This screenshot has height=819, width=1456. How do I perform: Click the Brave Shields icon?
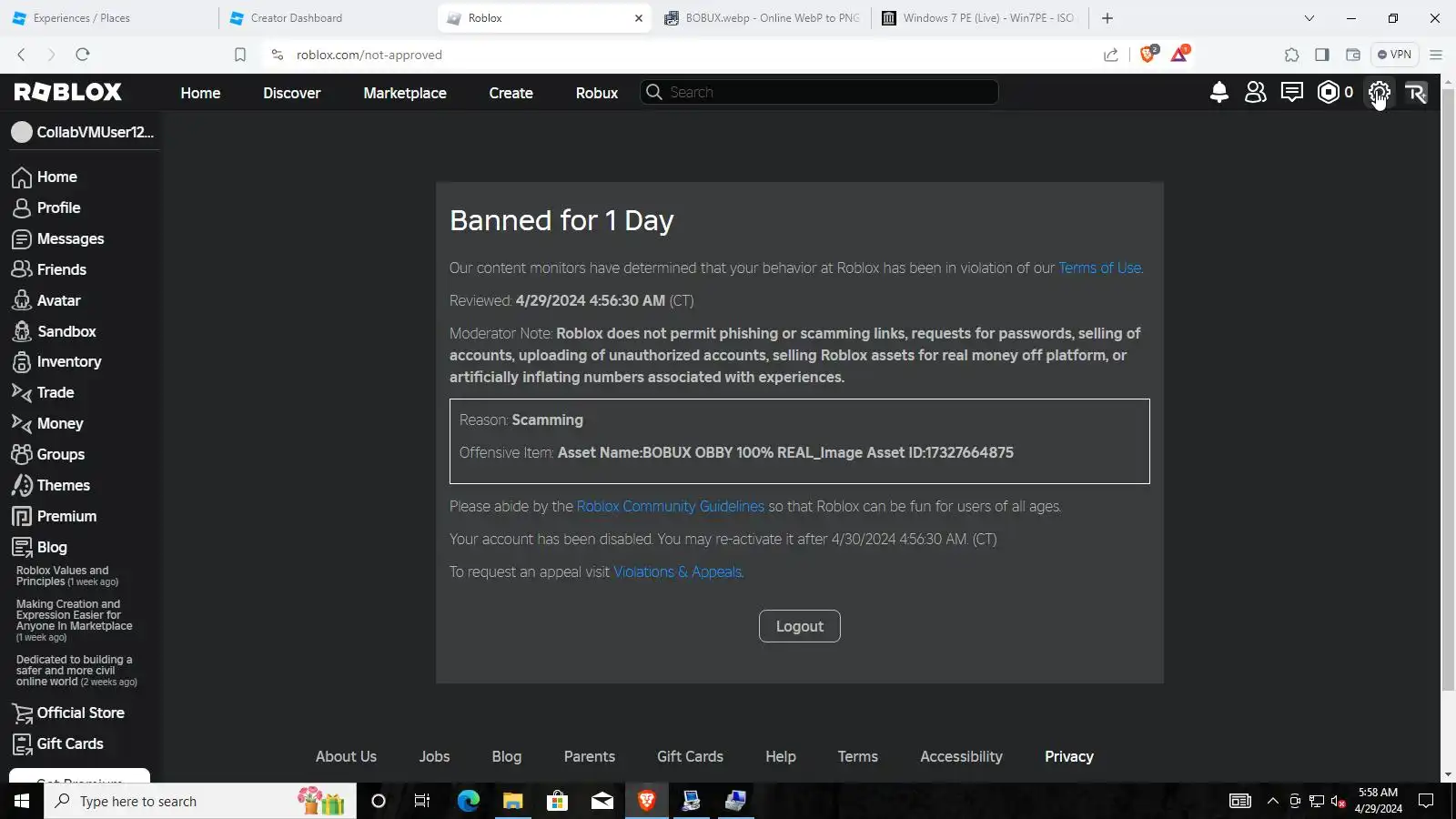point(1148,55)
